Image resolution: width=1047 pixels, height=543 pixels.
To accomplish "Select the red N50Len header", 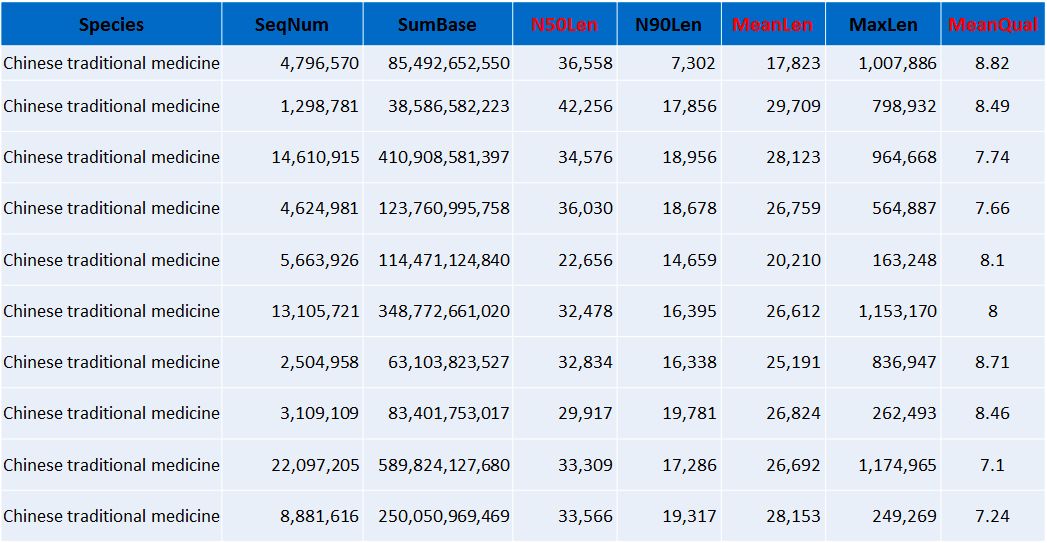I will pyautogui.click(x=565, y=24).
